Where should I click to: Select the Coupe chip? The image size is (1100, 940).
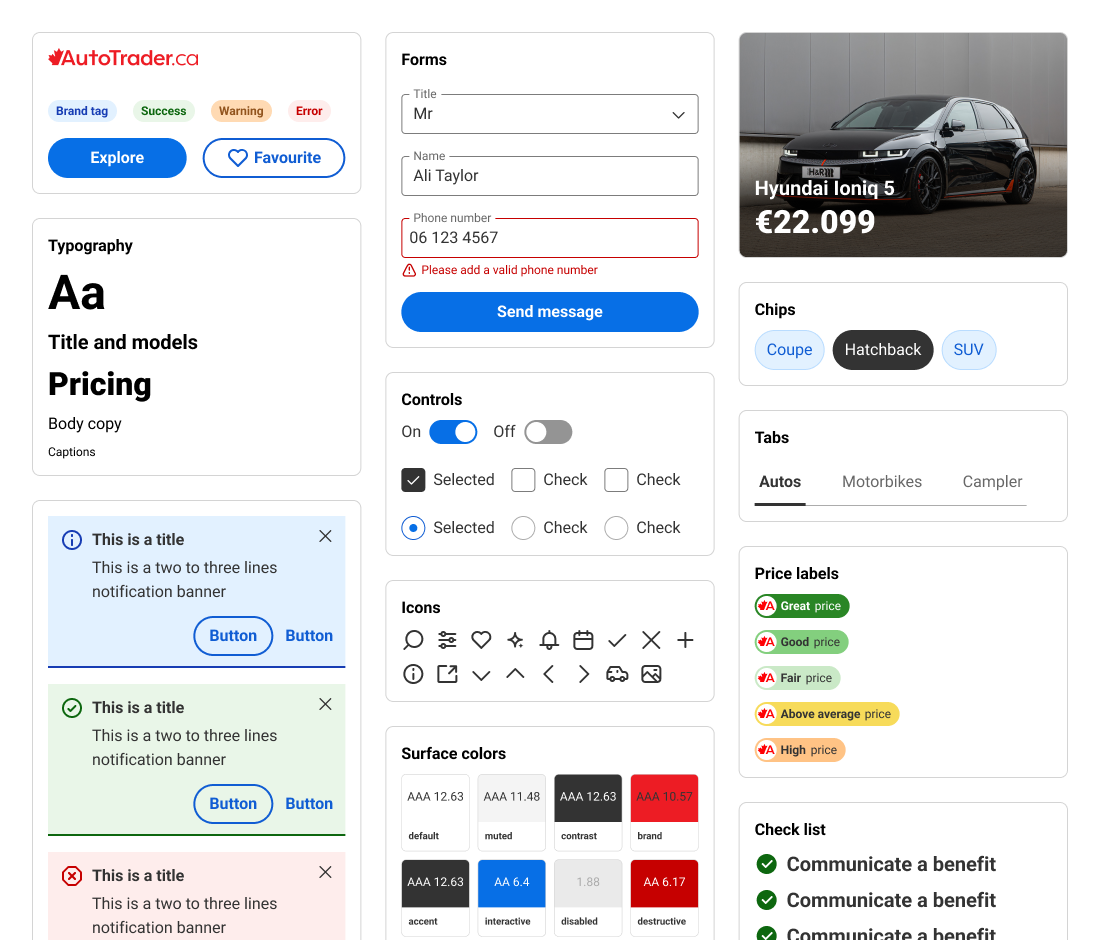tap(789, 349)
